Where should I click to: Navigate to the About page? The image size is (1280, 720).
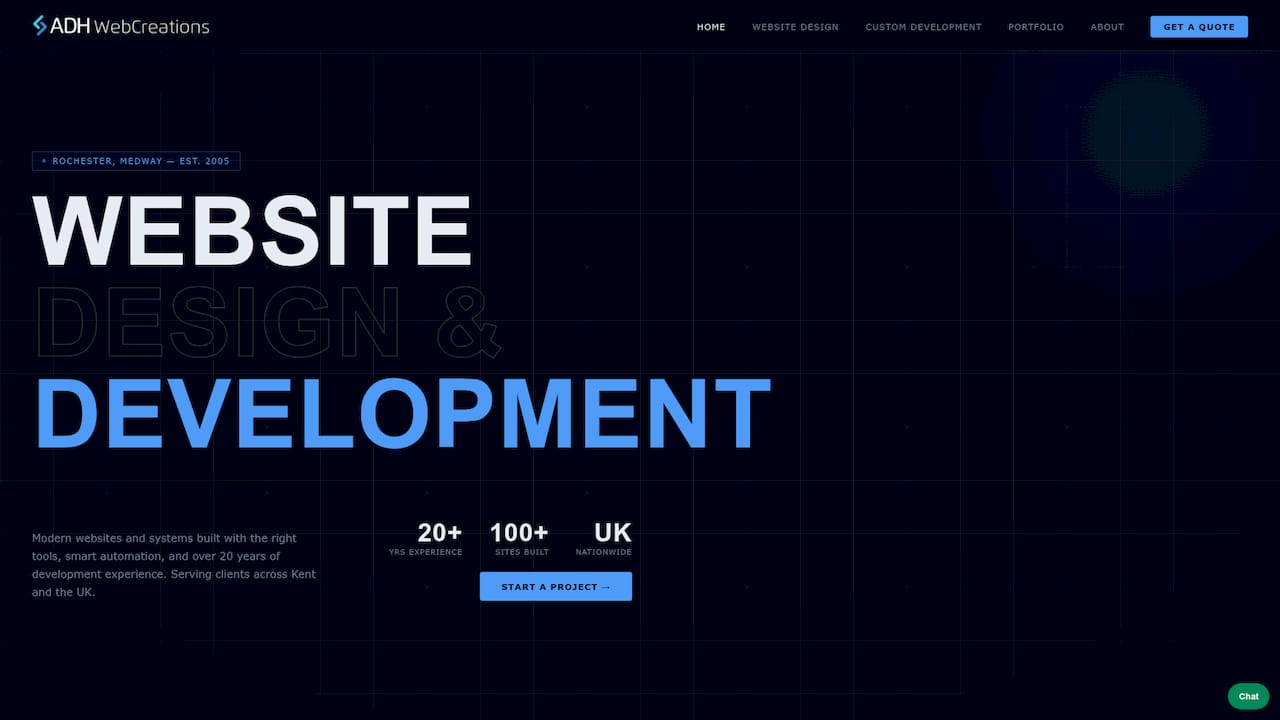pos(1107,27)
